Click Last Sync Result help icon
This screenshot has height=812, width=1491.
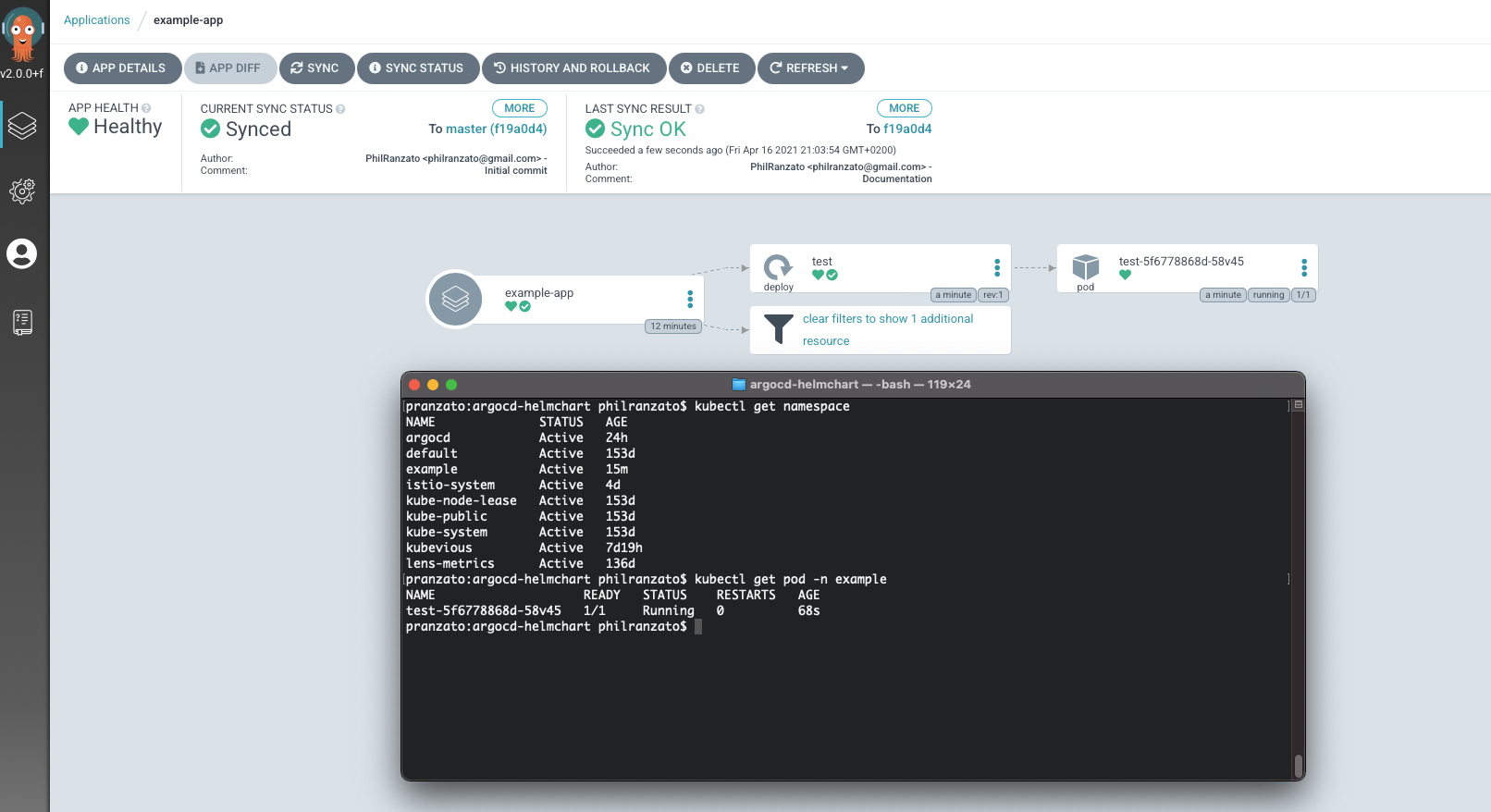700,109
